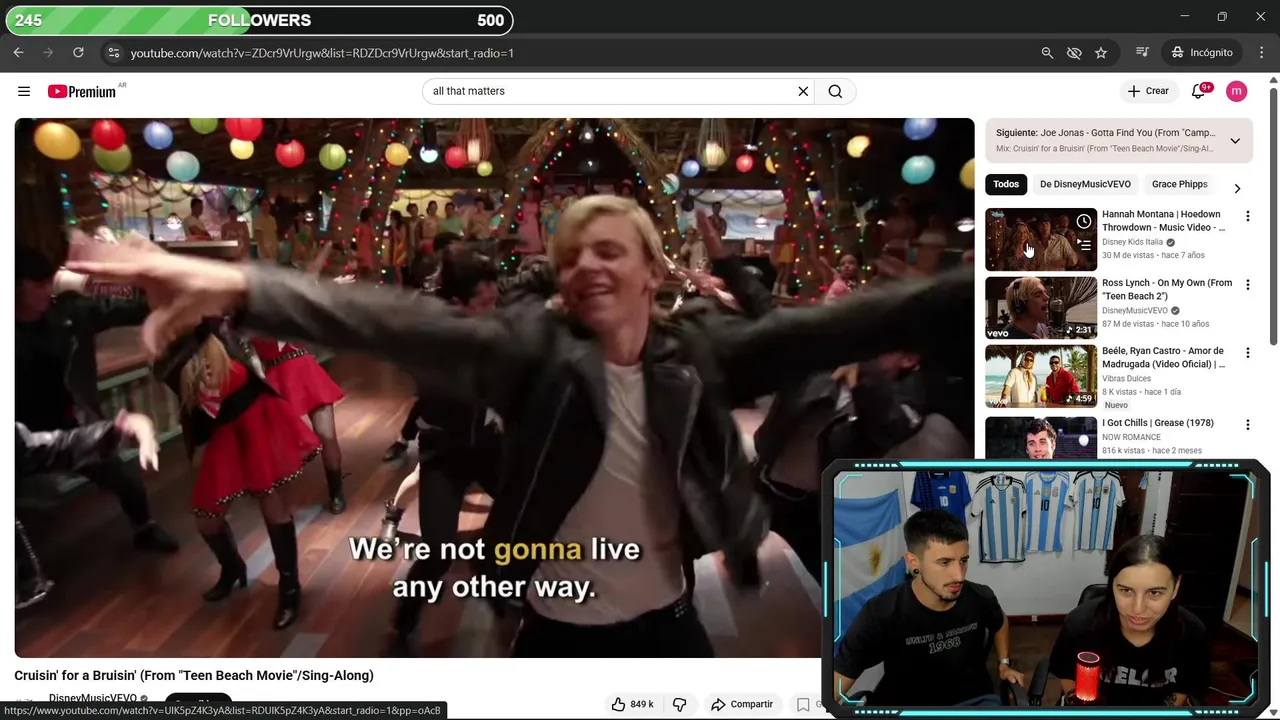Open options for the Hannah Montana video

click(x=1247, y=216)
